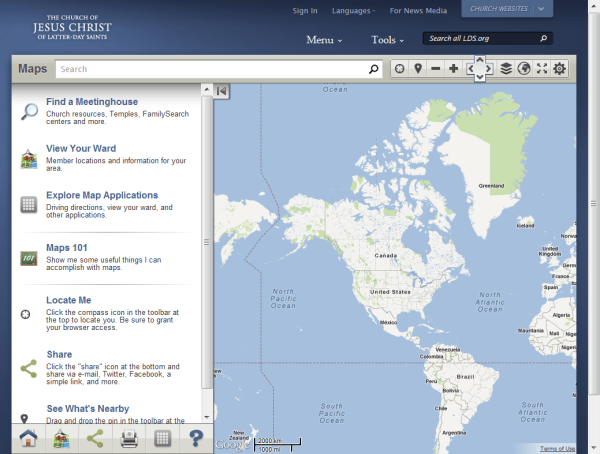Click the Locate Me heading link
The width and height of the screenshot is (600, 454).
pyautogui.click(x=68, y=300)
